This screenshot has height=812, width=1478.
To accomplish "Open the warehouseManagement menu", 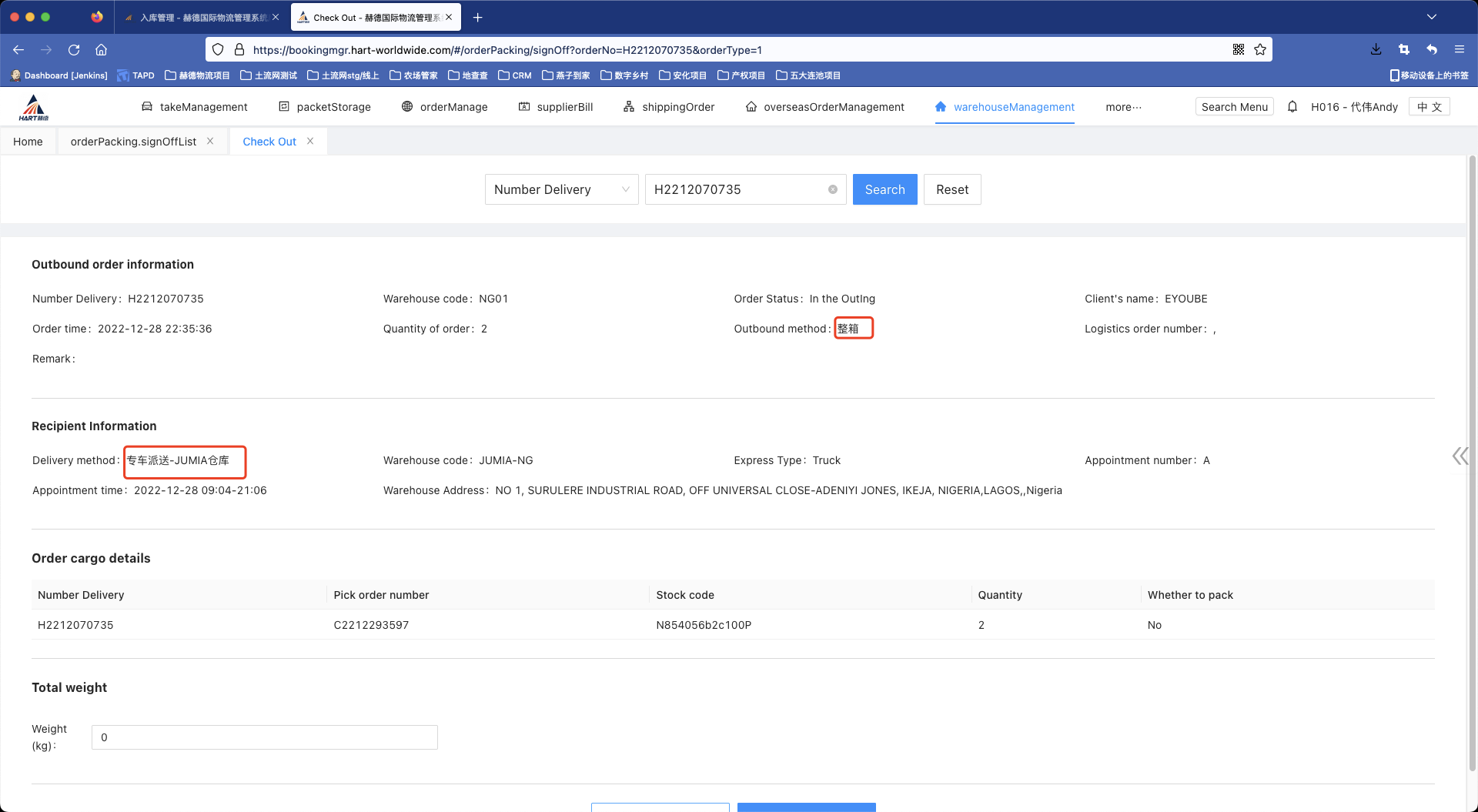I will tap(1005, 107).
